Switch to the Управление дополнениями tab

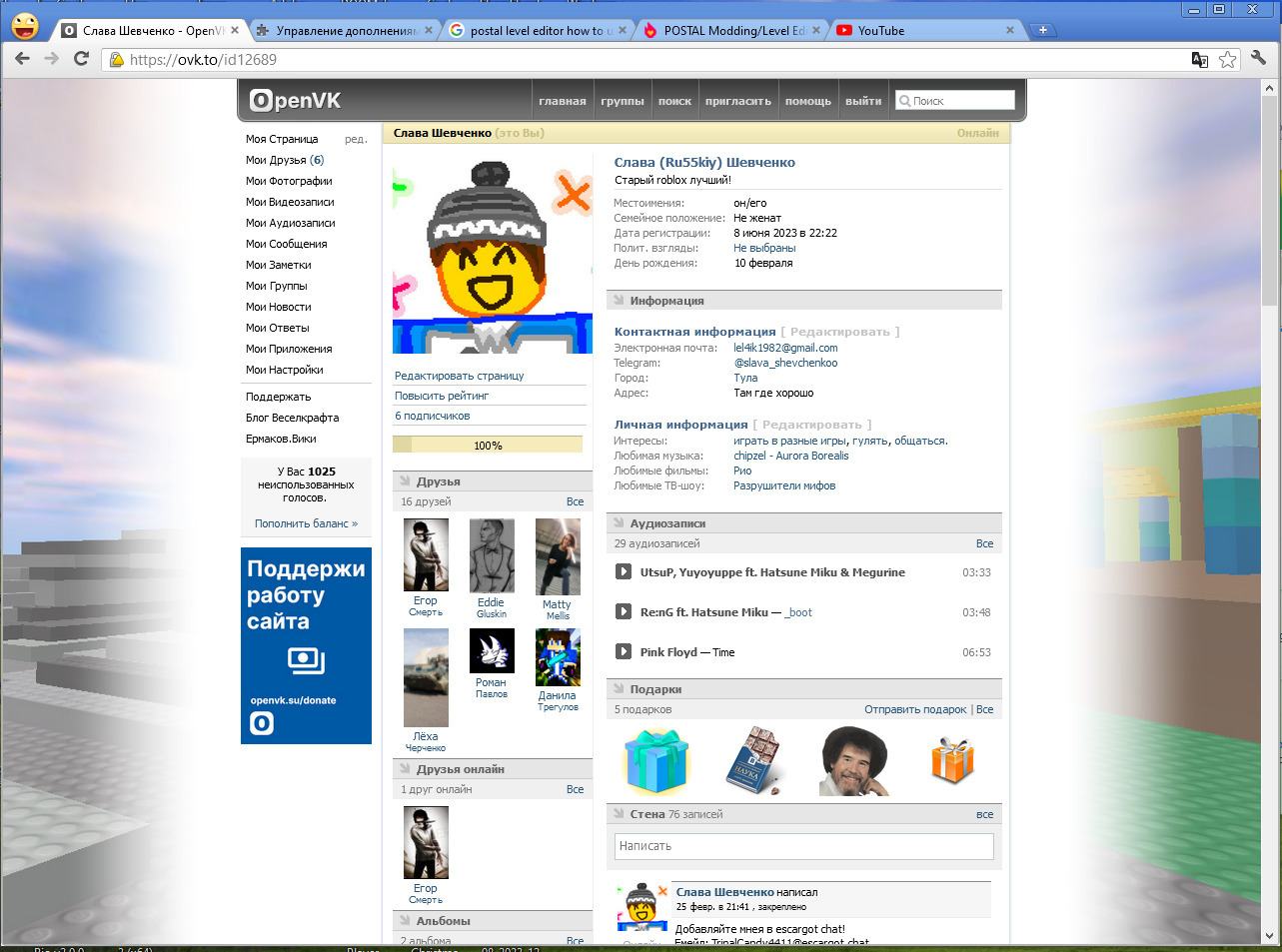tap(345, 30)
